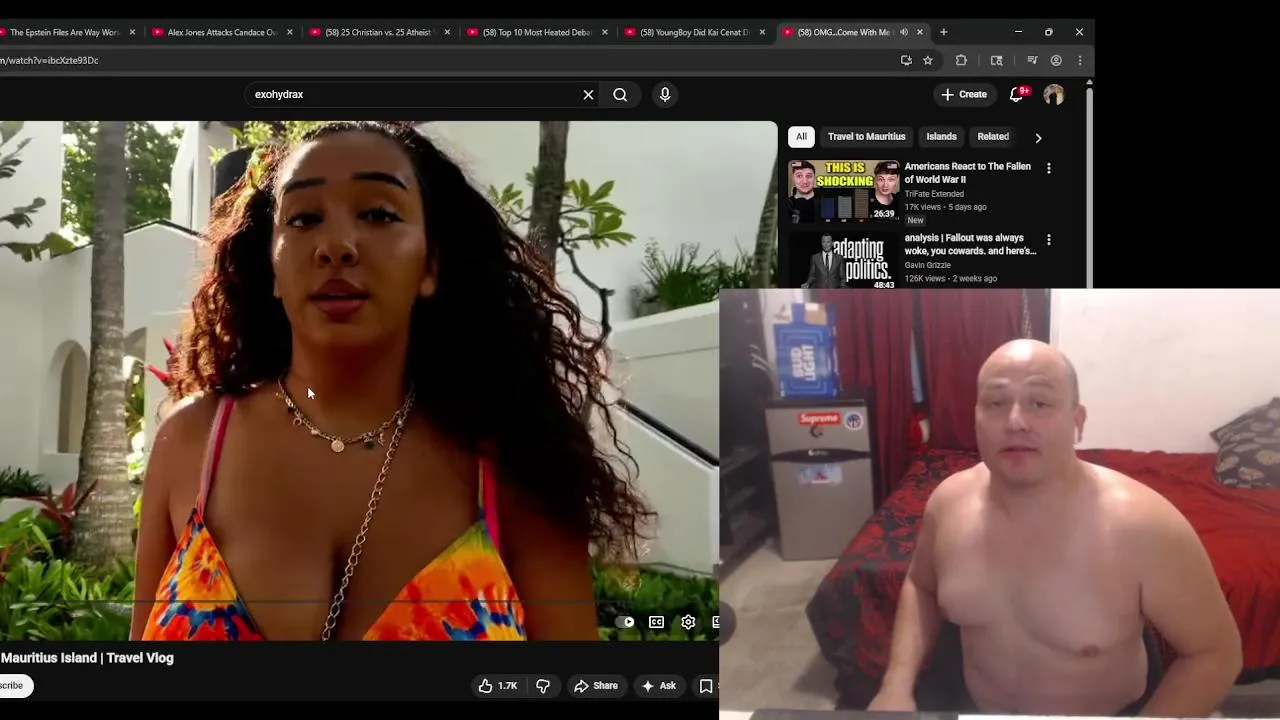Open the notifications bell

click(1017, 94)
